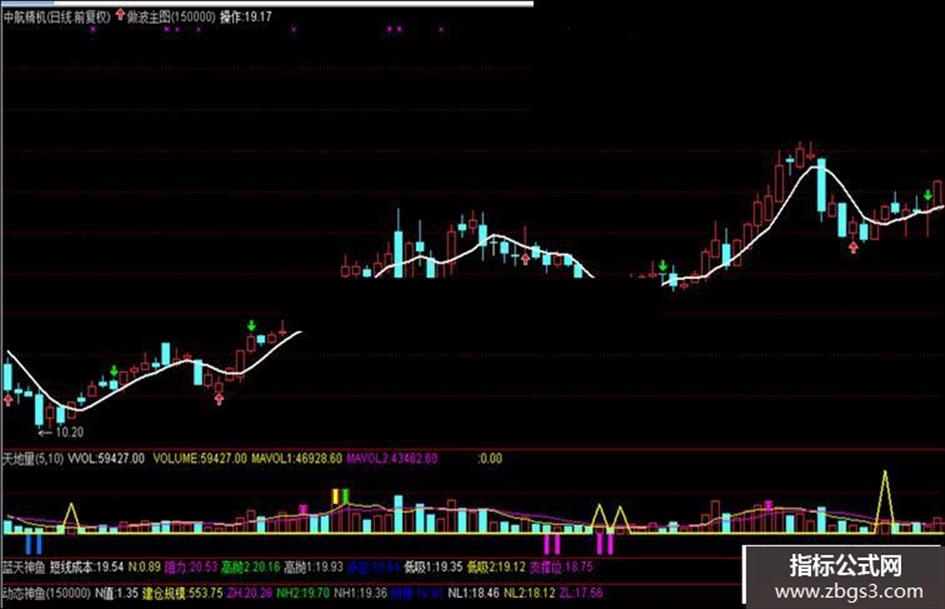Click the 操作:19.17 value
945x609 pixels.
coord(245,17)
